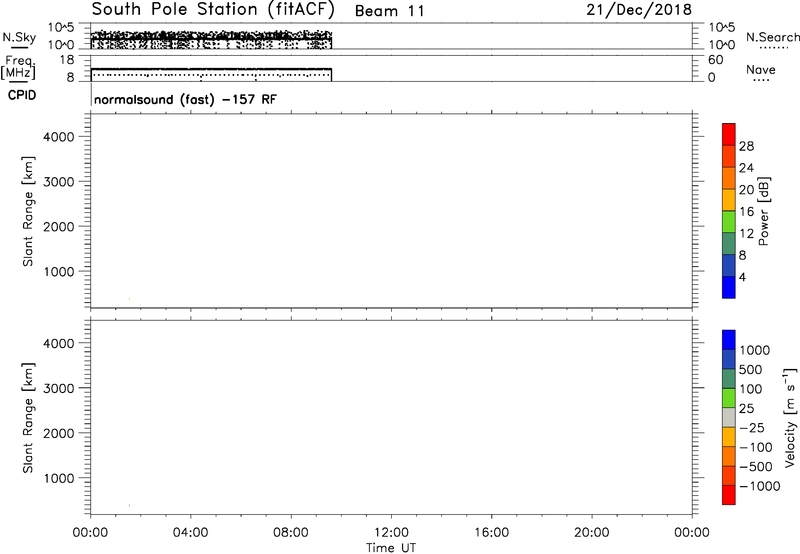Click the '16:00' time axis tick label
800x554 pixels.
(x=491, y=533)
